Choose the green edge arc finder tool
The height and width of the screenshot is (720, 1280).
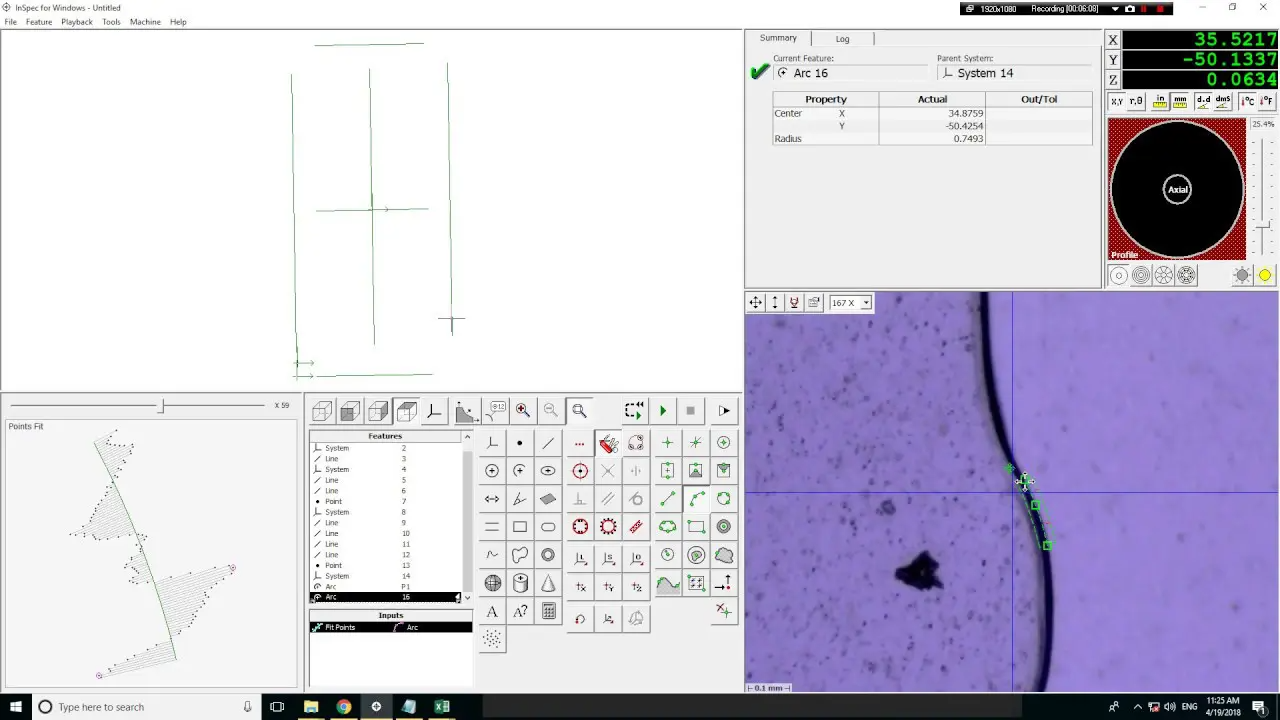click(x=696, y=499)
